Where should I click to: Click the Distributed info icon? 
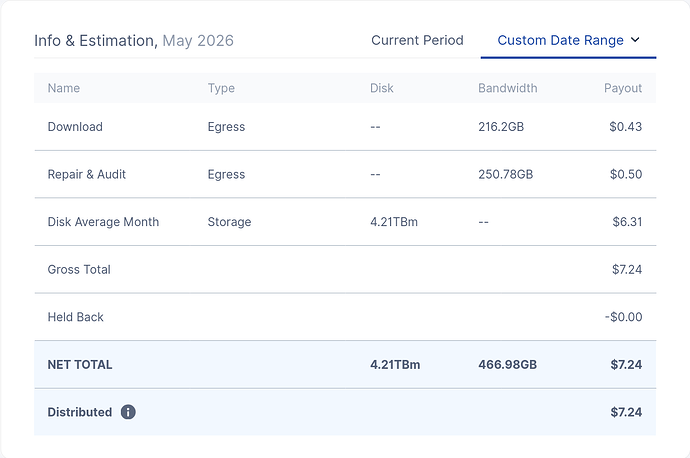click(128, 412)
